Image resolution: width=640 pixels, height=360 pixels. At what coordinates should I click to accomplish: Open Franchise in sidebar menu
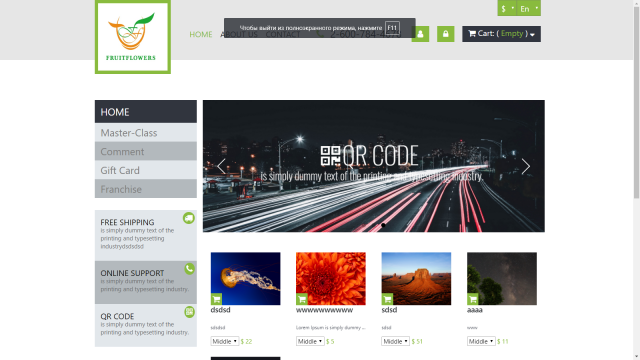146,189
